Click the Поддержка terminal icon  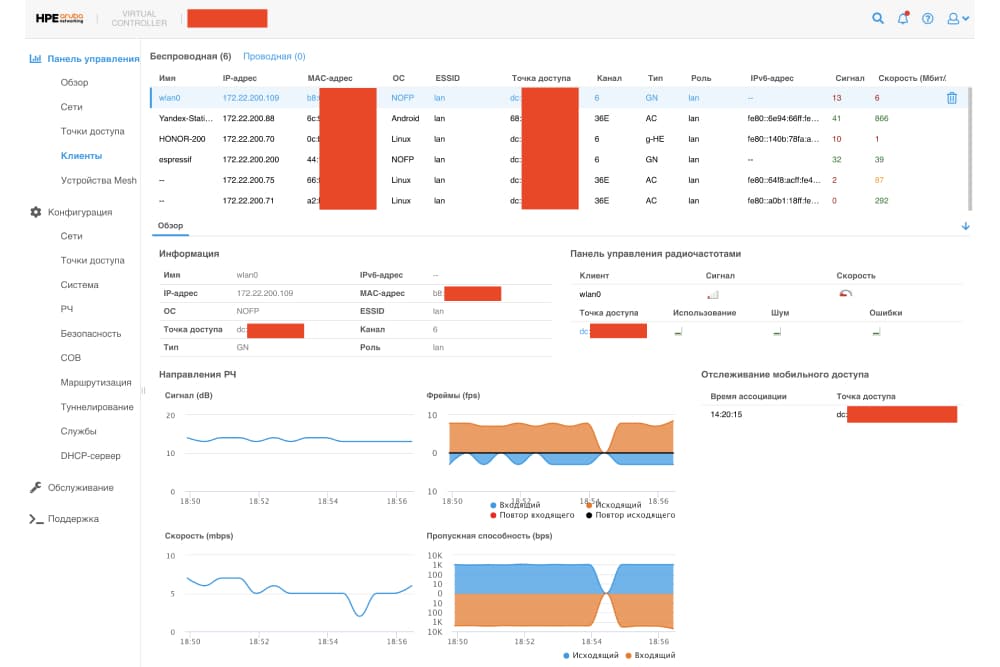(35, 519)
